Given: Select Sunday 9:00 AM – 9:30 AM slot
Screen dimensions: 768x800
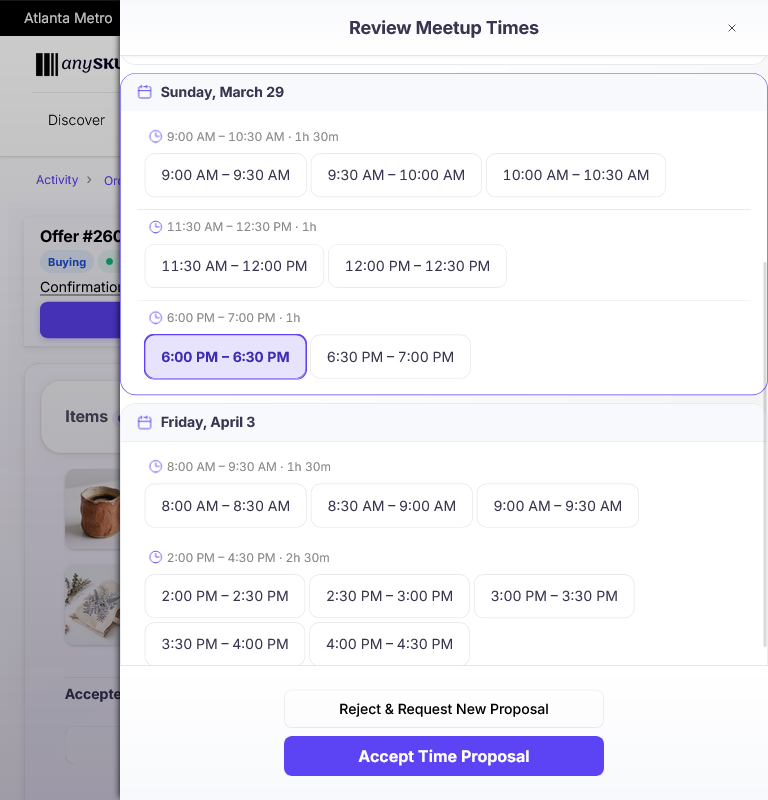Looking at the screenshot, I should click(x=226, y=175).
